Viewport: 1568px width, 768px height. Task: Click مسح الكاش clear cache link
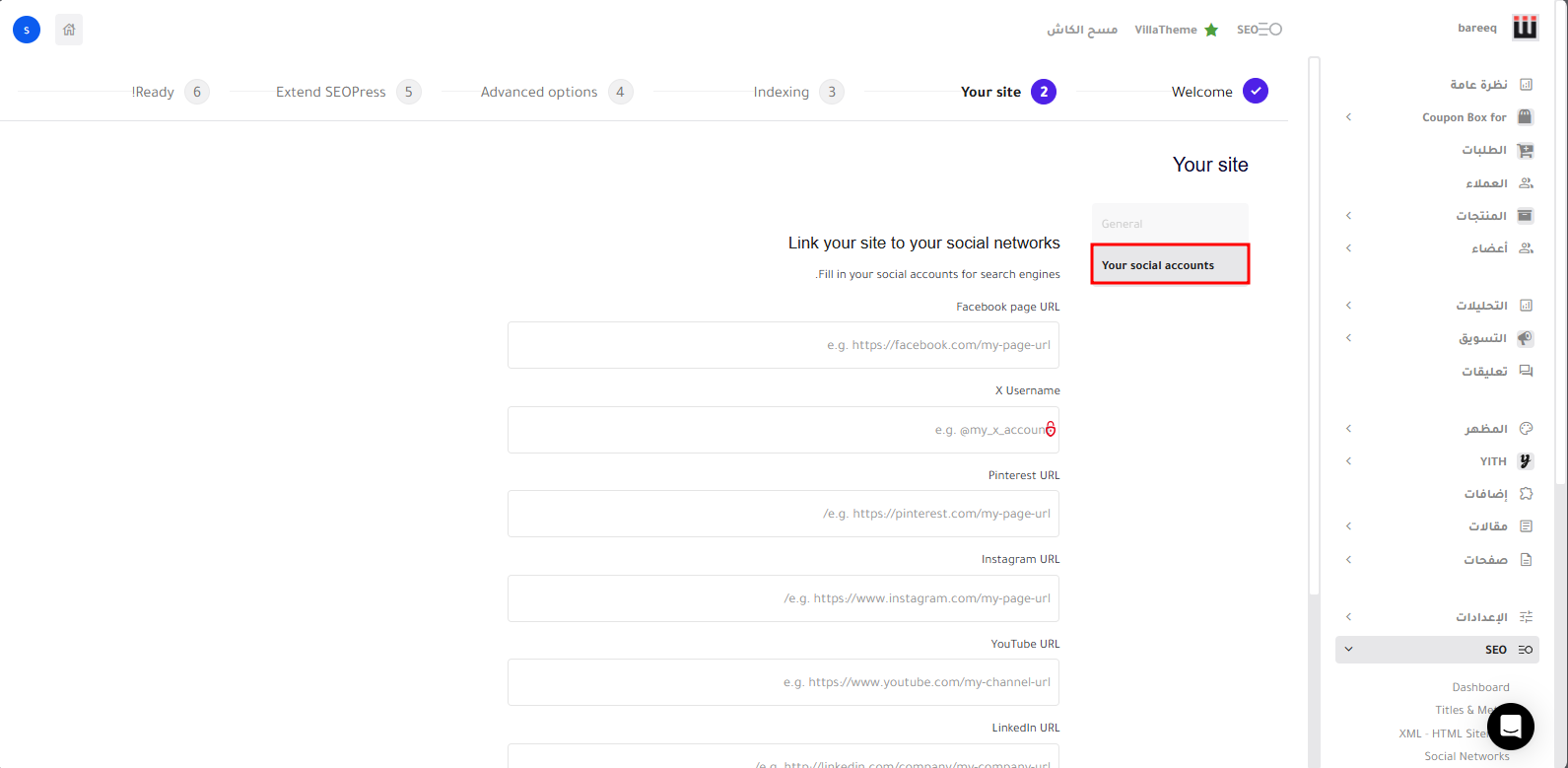[x=1081, y=30]
